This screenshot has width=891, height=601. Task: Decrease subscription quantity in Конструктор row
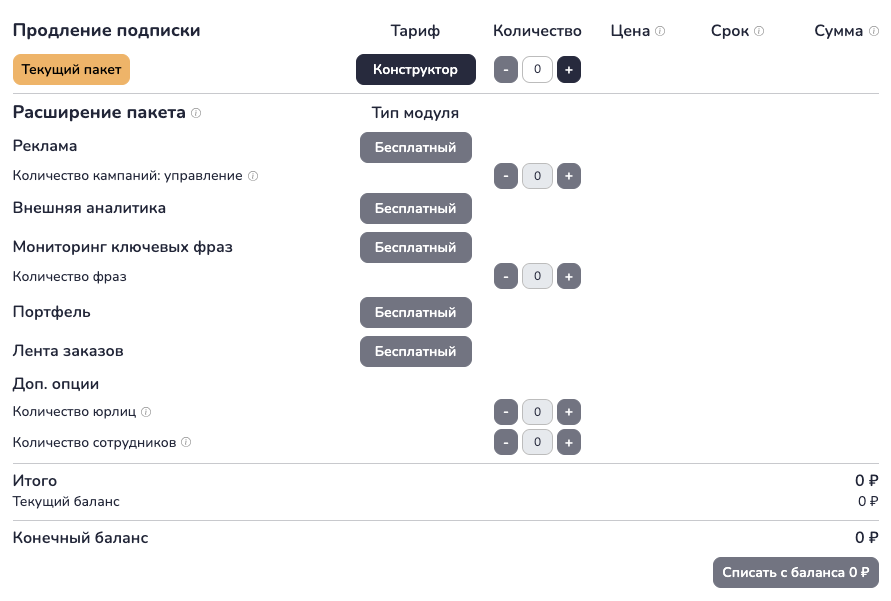(506, 69)
